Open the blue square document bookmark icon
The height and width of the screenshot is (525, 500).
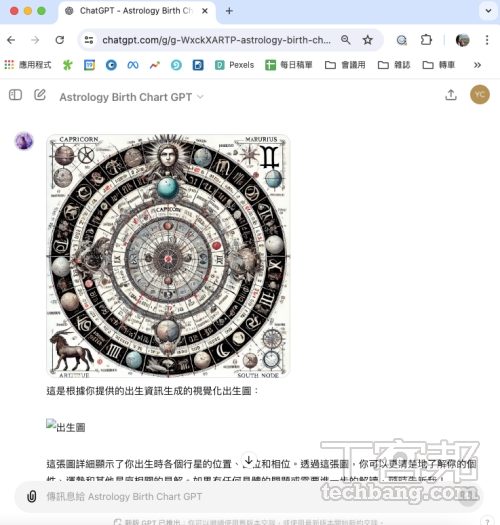click(198, 65)
